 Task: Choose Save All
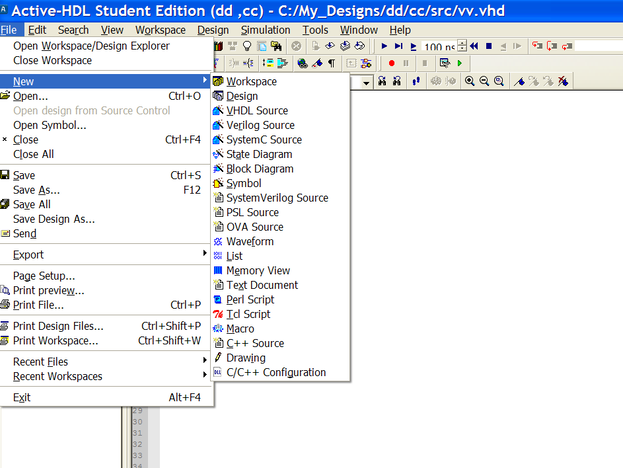[x=105, y=205]
